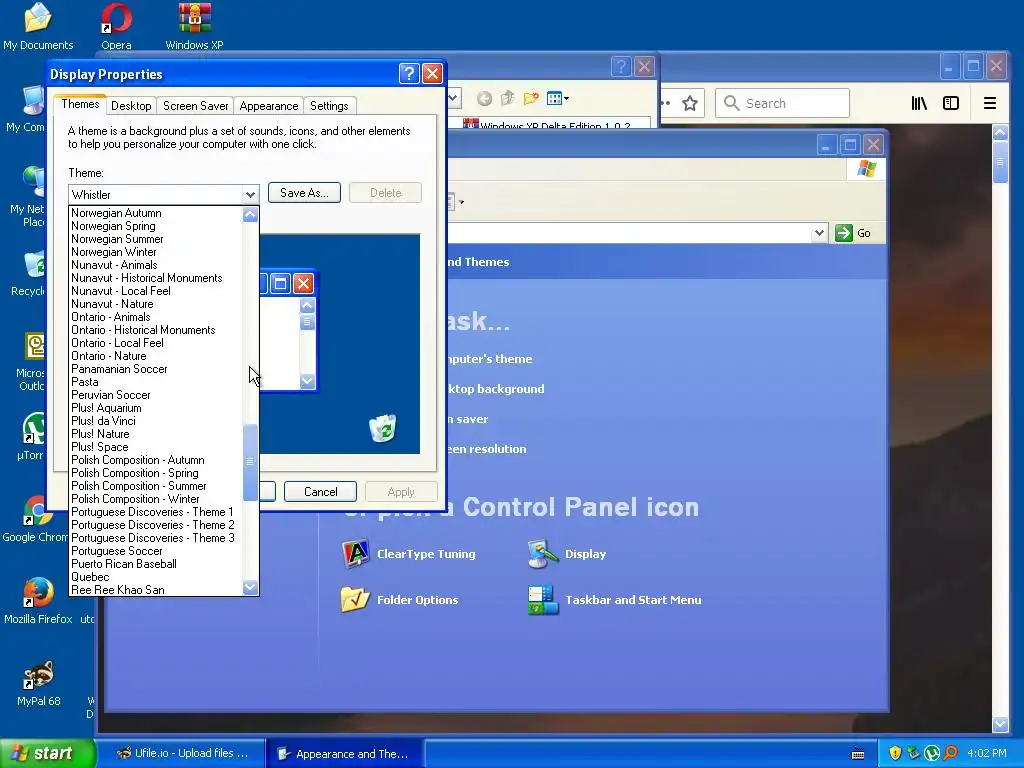Open the Folder Options control panel icon

click(x=400, y=600)
